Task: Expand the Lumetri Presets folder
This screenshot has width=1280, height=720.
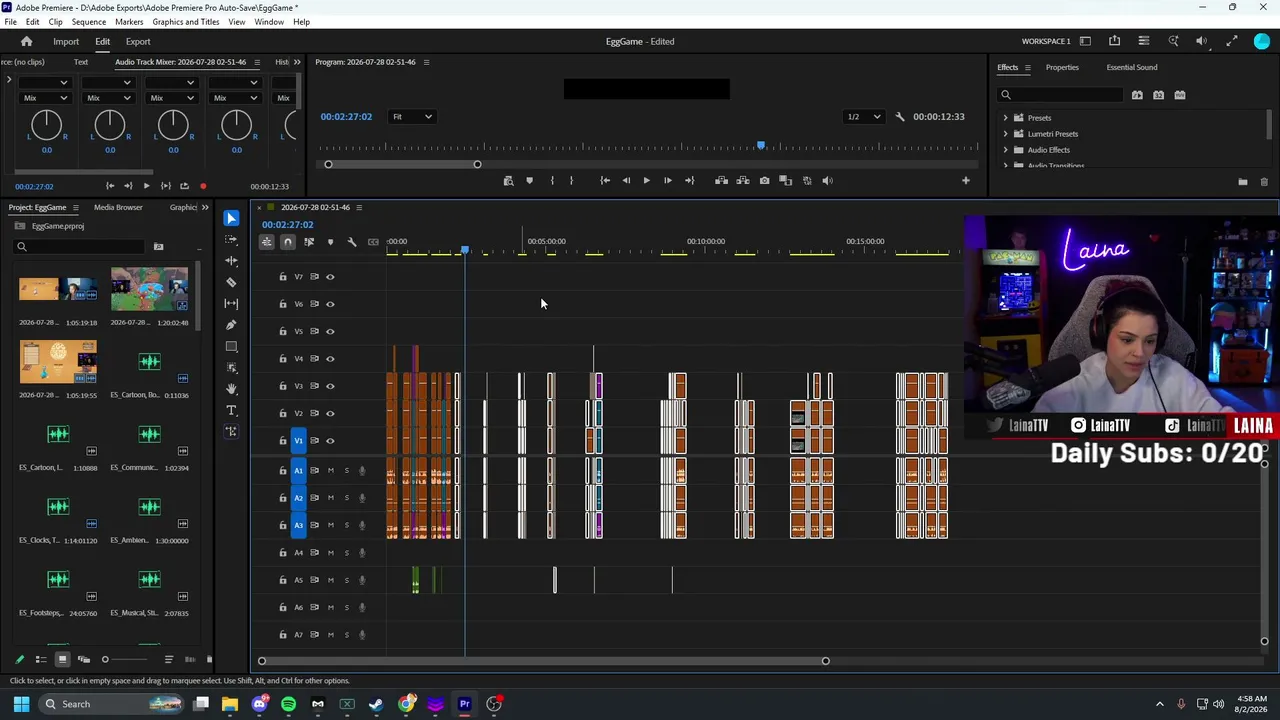Action: [x=1006, y=134]
